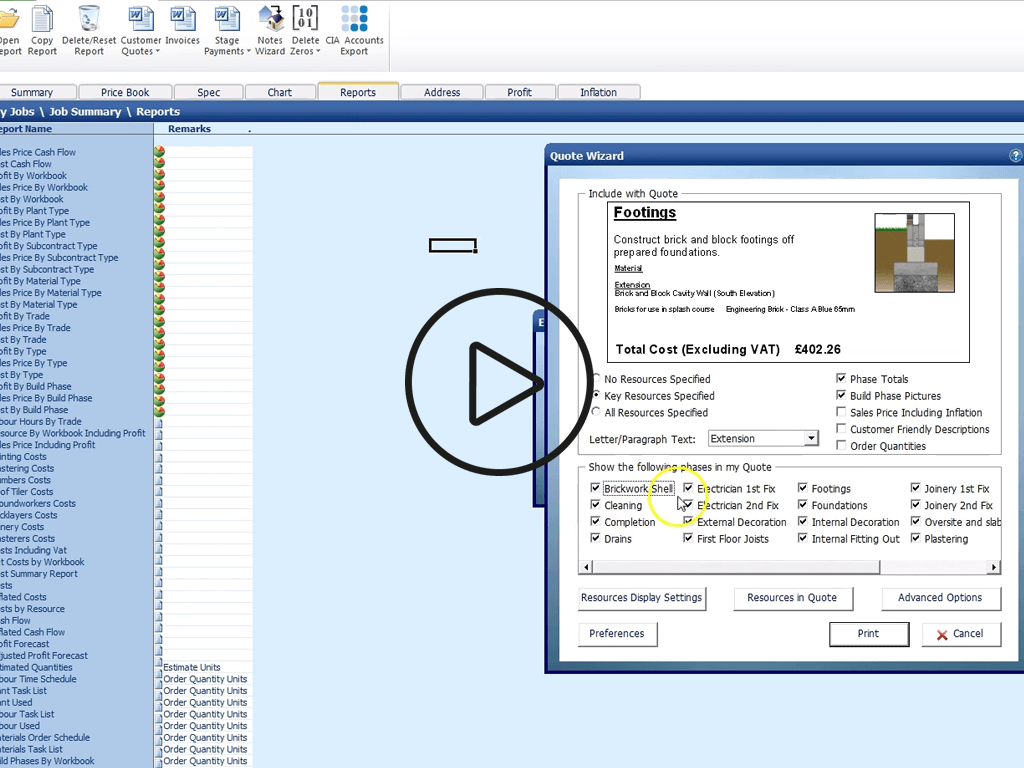Switch to the Inflation tab

point(599,92)
